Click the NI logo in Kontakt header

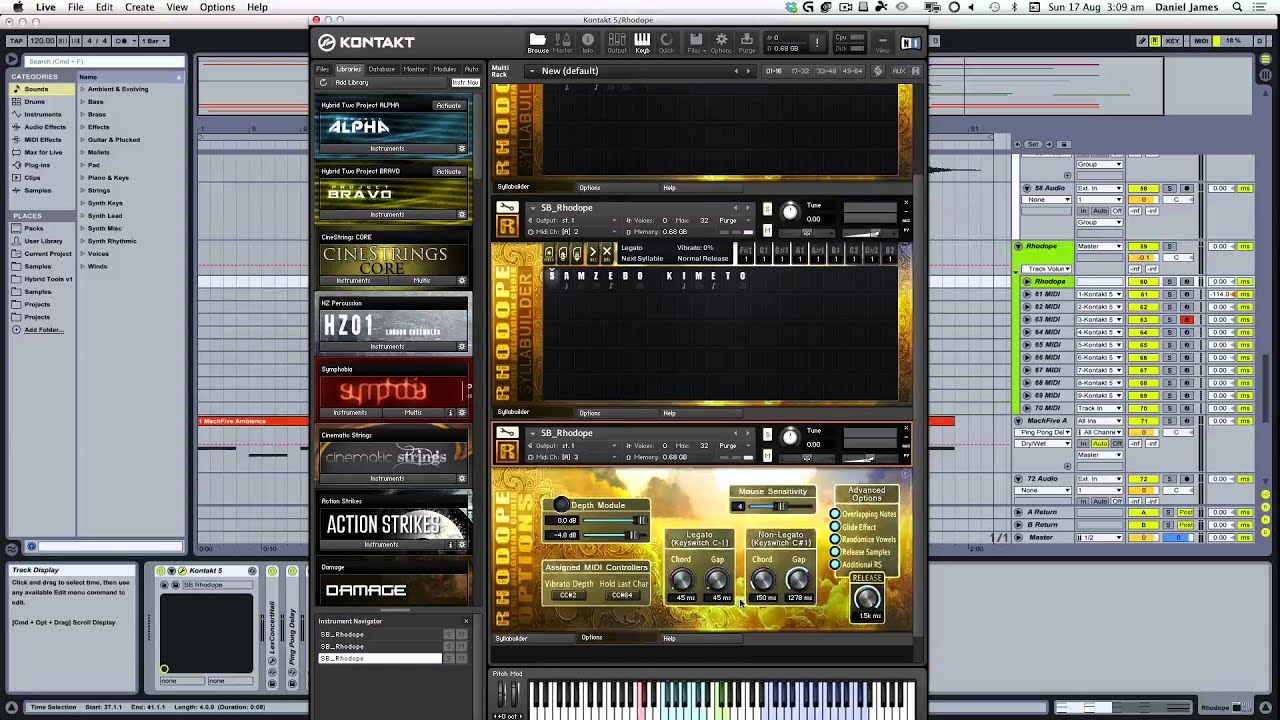(x=910, y=43)
